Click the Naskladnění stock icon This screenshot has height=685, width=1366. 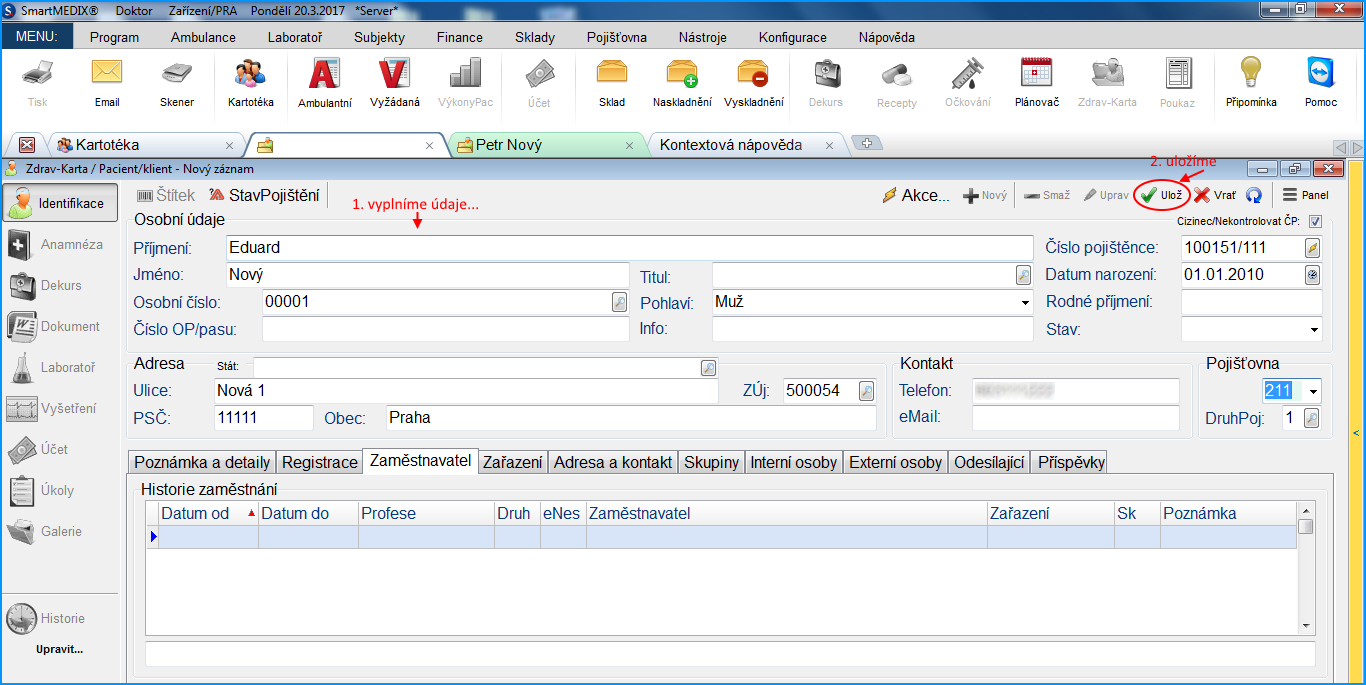682,83
